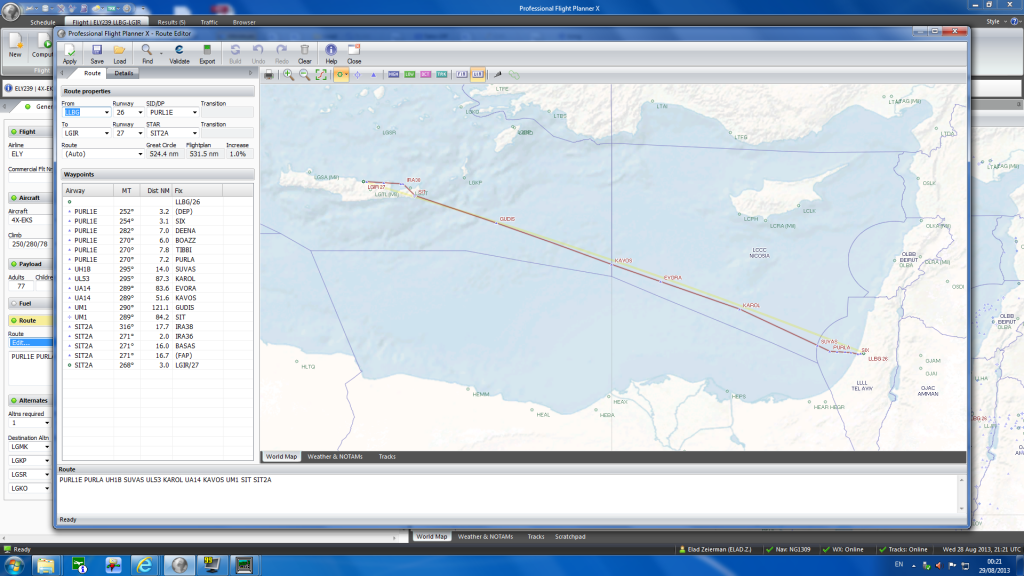Save the current flight plan
The image size is (1024, 576).
tap(96, 53)
